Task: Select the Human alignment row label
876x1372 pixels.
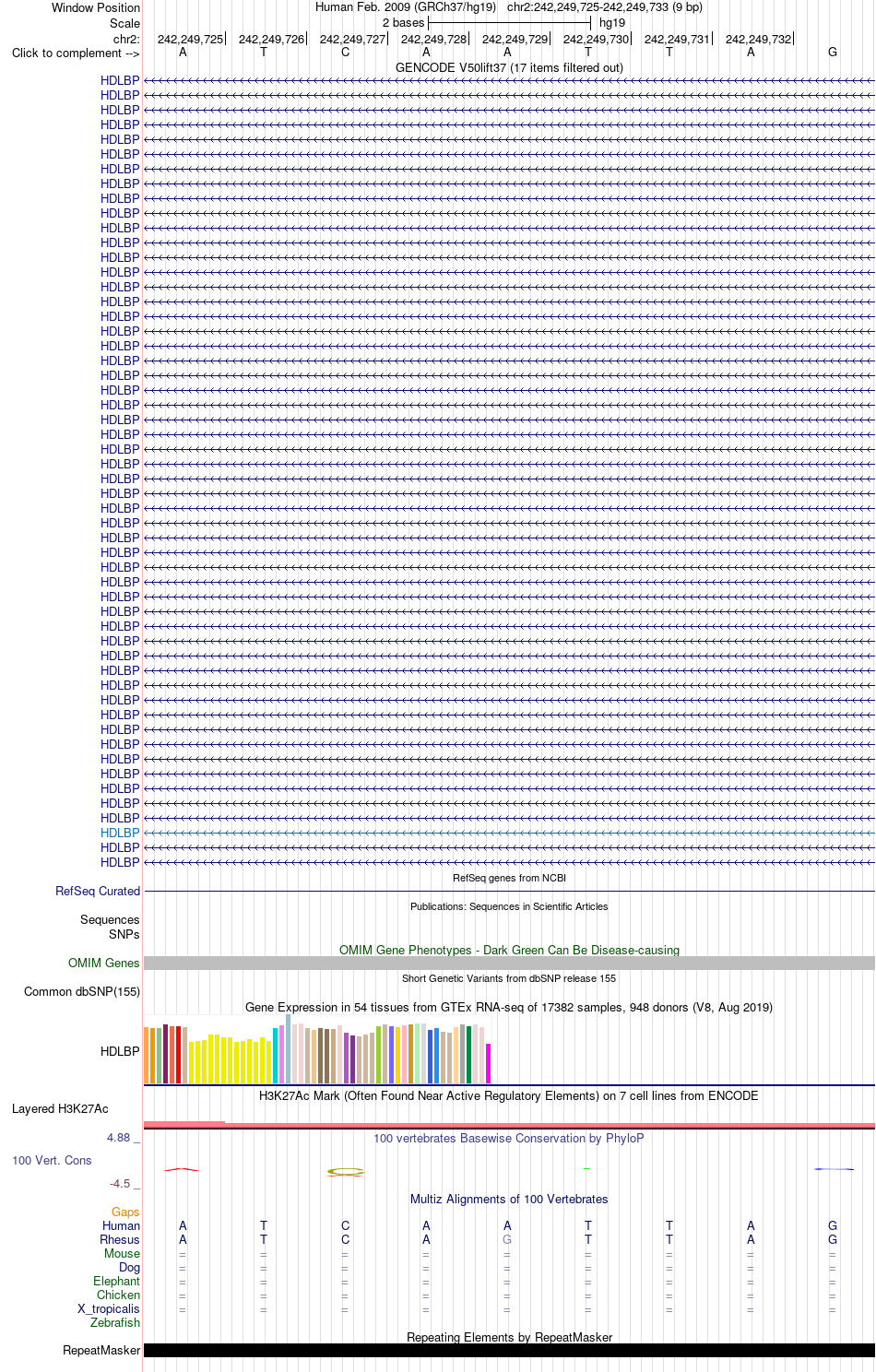Action: (x=121, y=1225)
